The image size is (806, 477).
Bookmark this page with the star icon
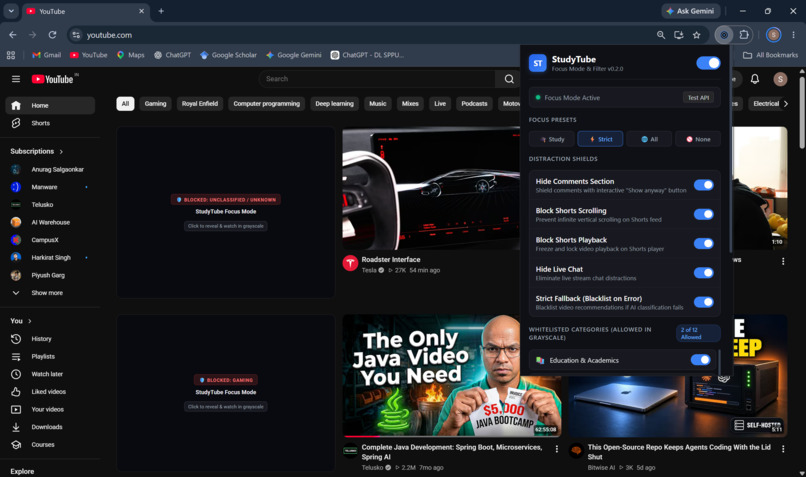pos(697,35)
